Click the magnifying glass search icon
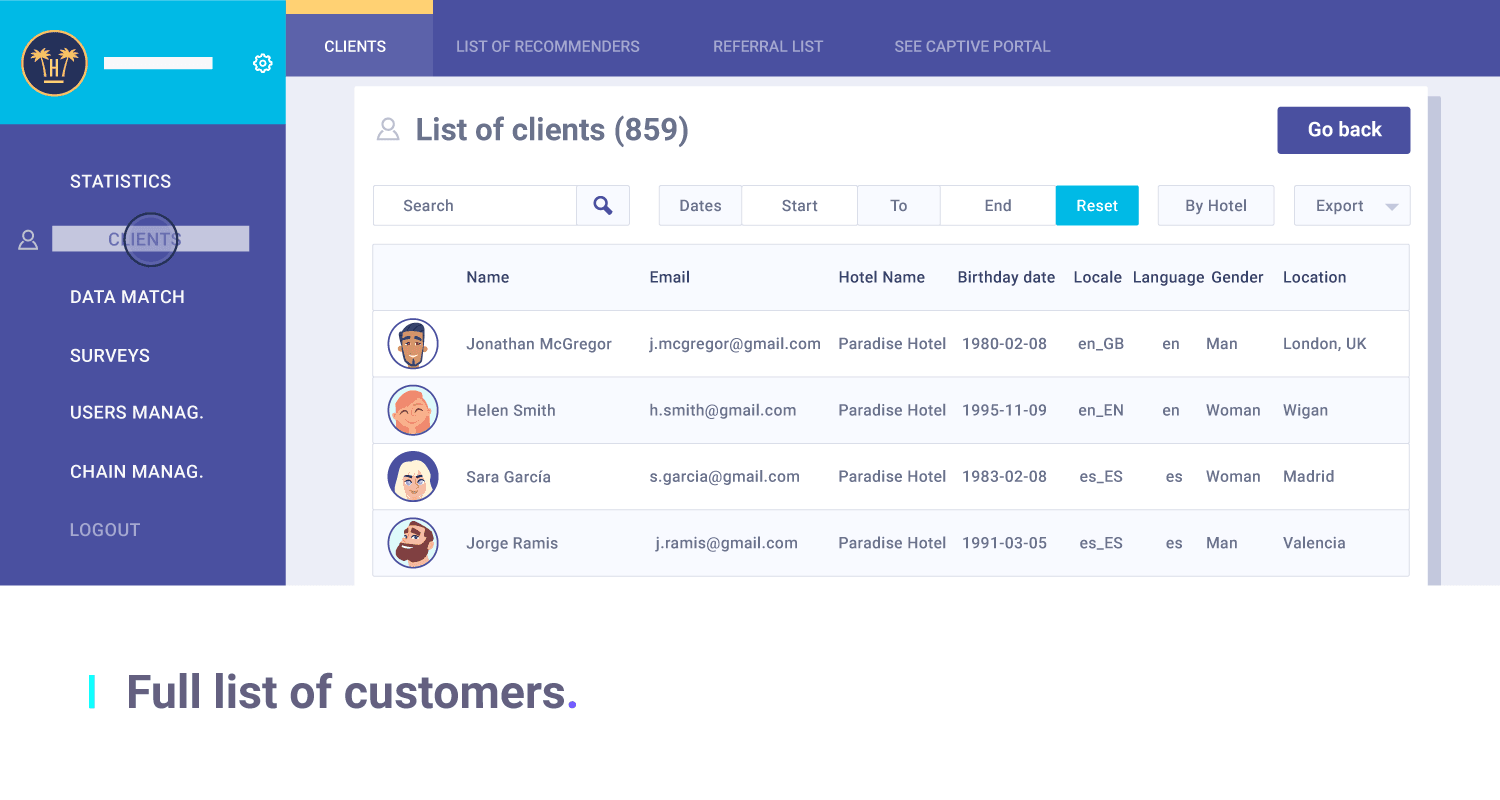The width and height of the screenshot is (1500, 800). [603, 205]
